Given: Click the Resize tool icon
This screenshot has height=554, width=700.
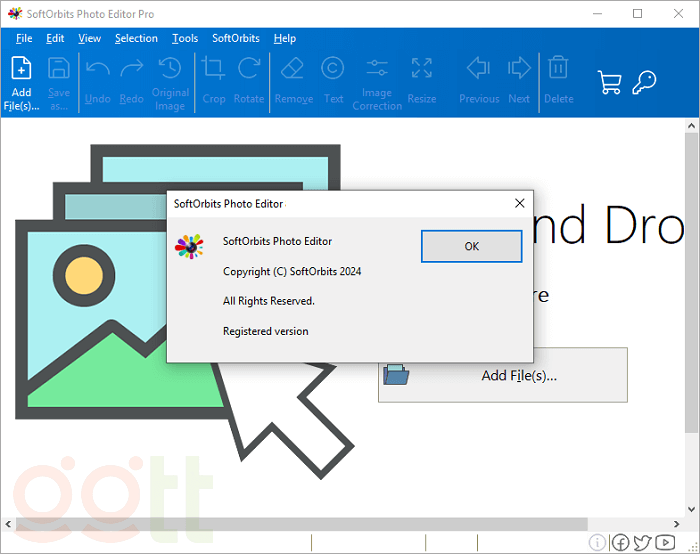Looking at the screenshot, I should [x=422, y=80].
